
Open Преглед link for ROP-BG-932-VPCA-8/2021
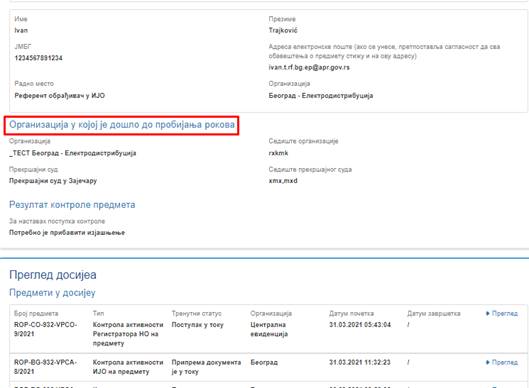(502, 362)
